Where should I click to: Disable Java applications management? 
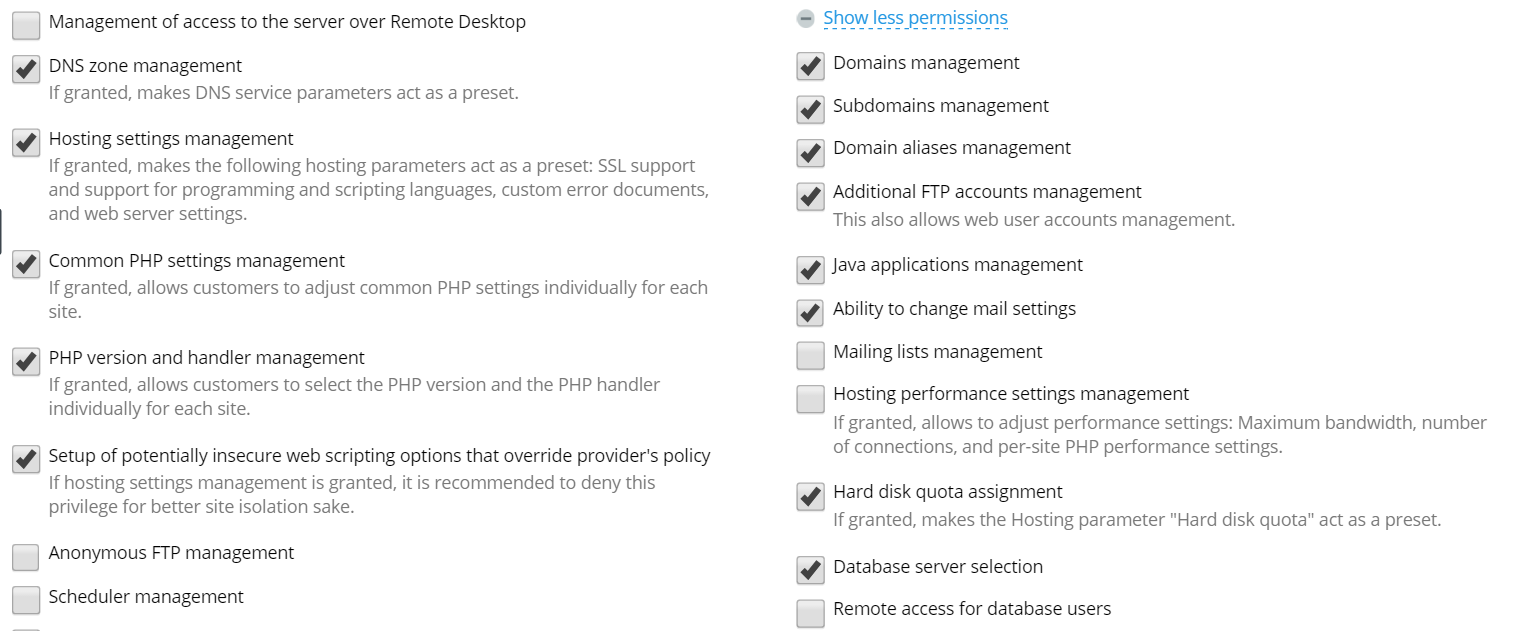coord(810,269)
